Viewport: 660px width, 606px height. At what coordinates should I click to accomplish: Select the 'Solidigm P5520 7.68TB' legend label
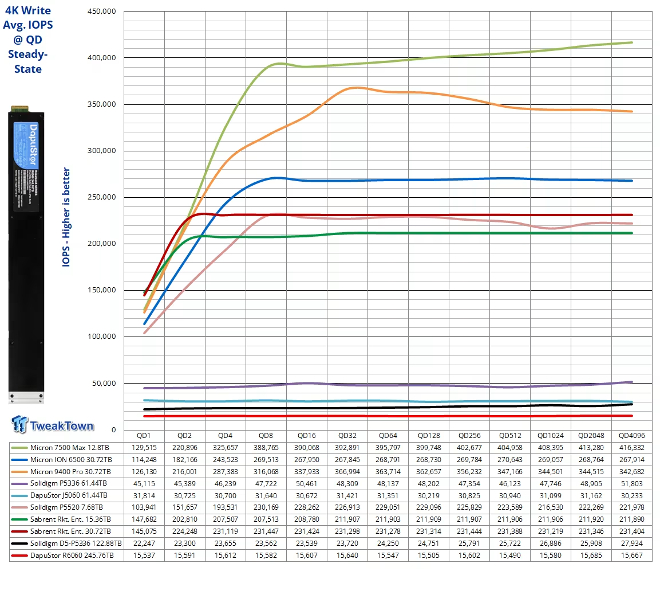point(67,508)
